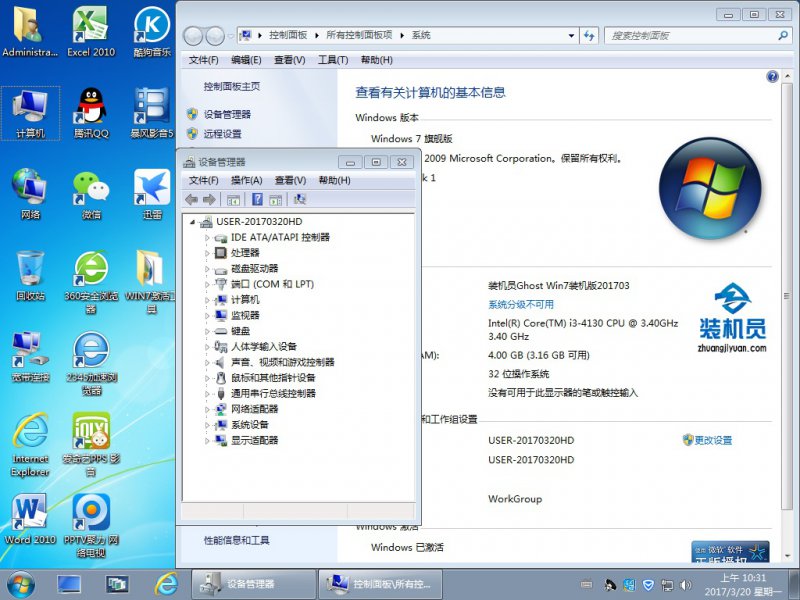Click the 更改设置 link

(x=713, y=440)
